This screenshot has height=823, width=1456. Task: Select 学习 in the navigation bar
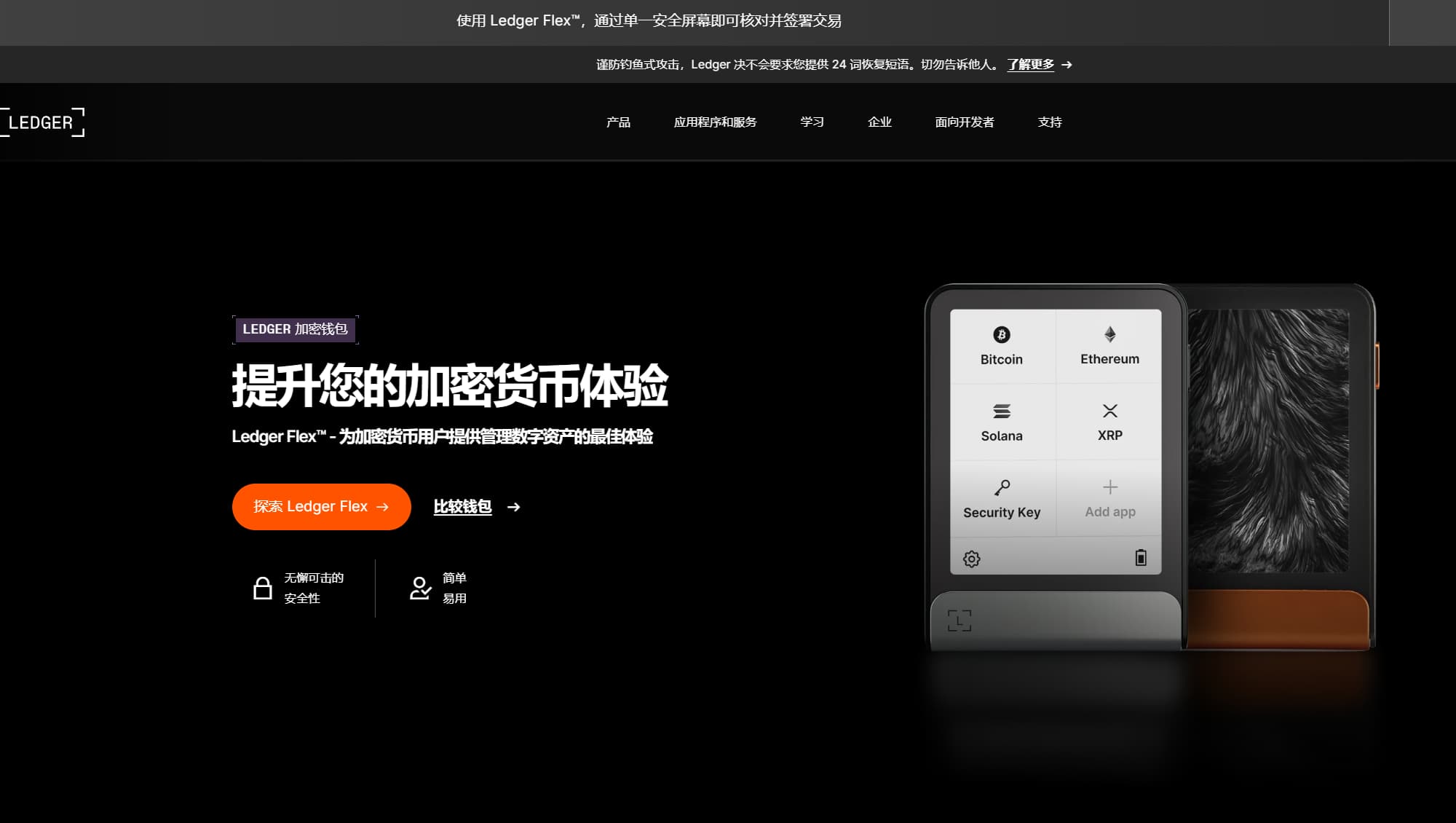pos(811,122)
